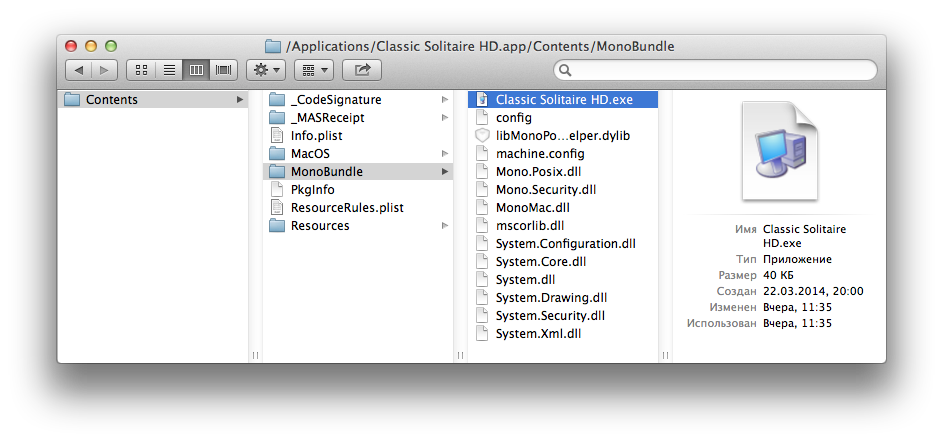The image size is (943, 442).
Task: Expand Contents using its arrow
Action: tap(240, 100)
